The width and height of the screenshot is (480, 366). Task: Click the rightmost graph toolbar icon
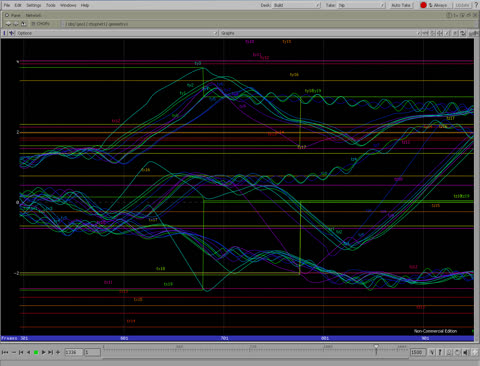tap(473, 33)
